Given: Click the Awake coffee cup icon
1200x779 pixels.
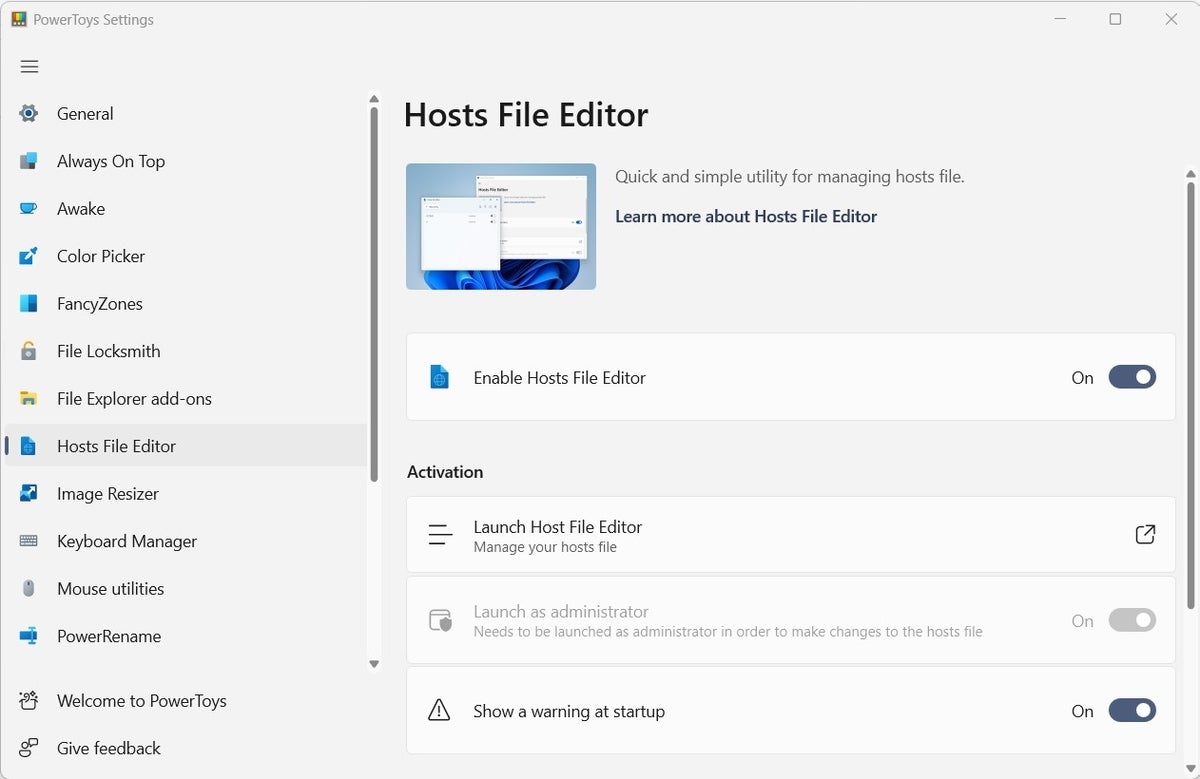Looking at the screenshot, I should click(29, 209).
